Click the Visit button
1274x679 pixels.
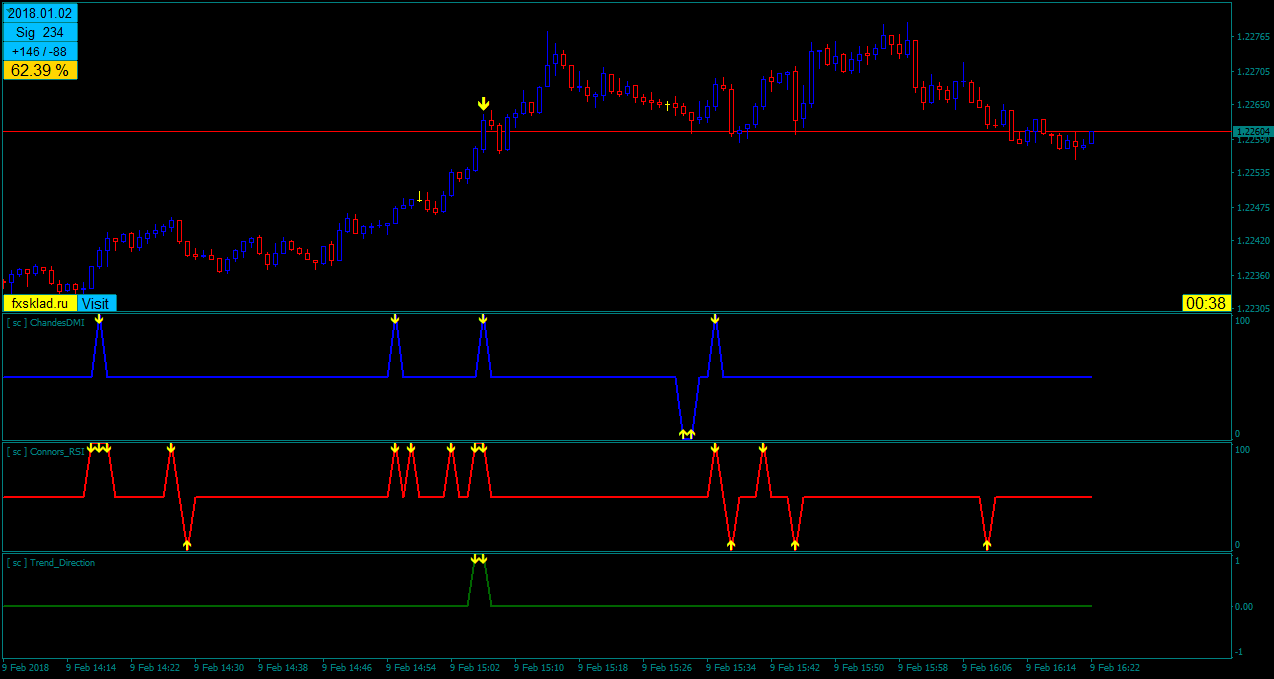[96, 303]
